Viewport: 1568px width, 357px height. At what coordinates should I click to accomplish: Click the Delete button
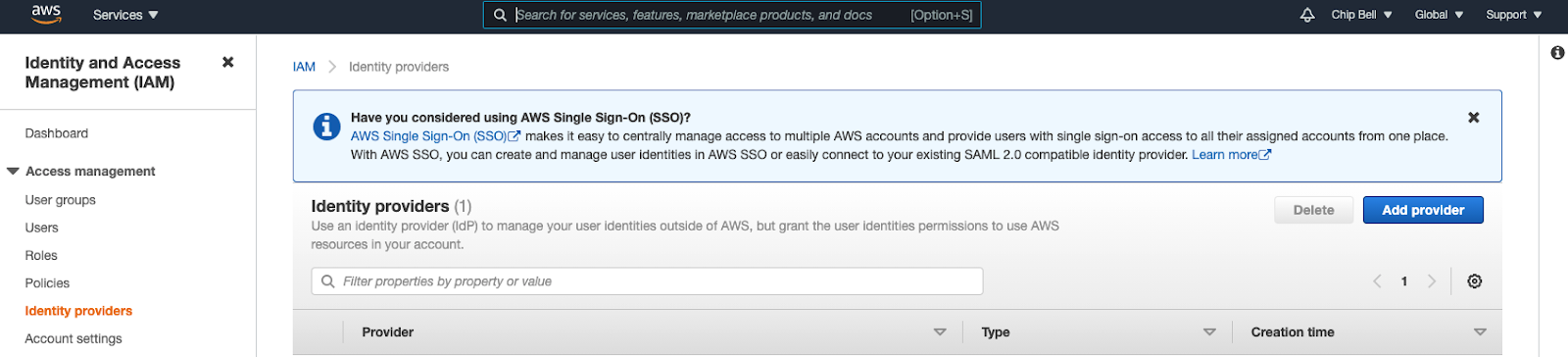click(1313, 210)
